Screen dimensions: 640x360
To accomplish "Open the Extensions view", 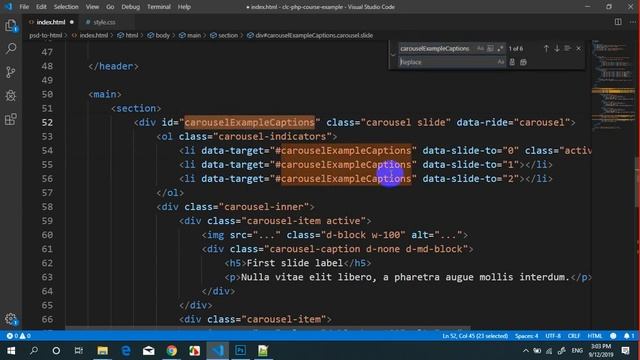I will (11, 119).
